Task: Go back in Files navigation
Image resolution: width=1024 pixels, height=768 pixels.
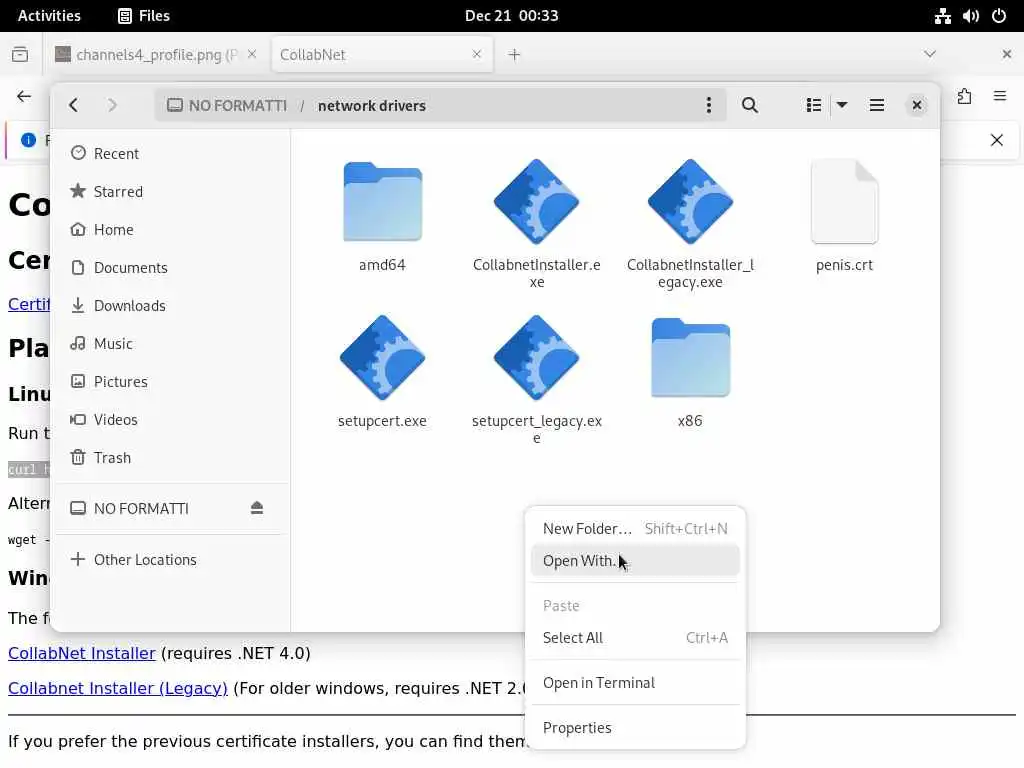Action: coord(74,105)
